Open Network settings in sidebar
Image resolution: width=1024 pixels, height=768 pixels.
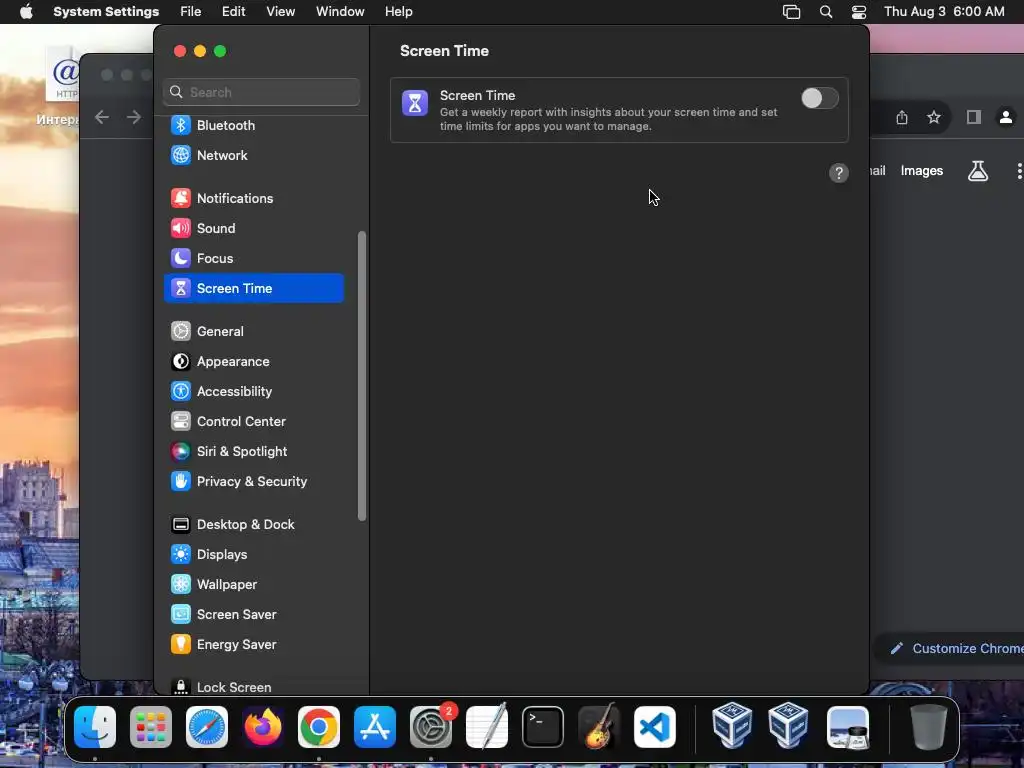tap(254, 155)
